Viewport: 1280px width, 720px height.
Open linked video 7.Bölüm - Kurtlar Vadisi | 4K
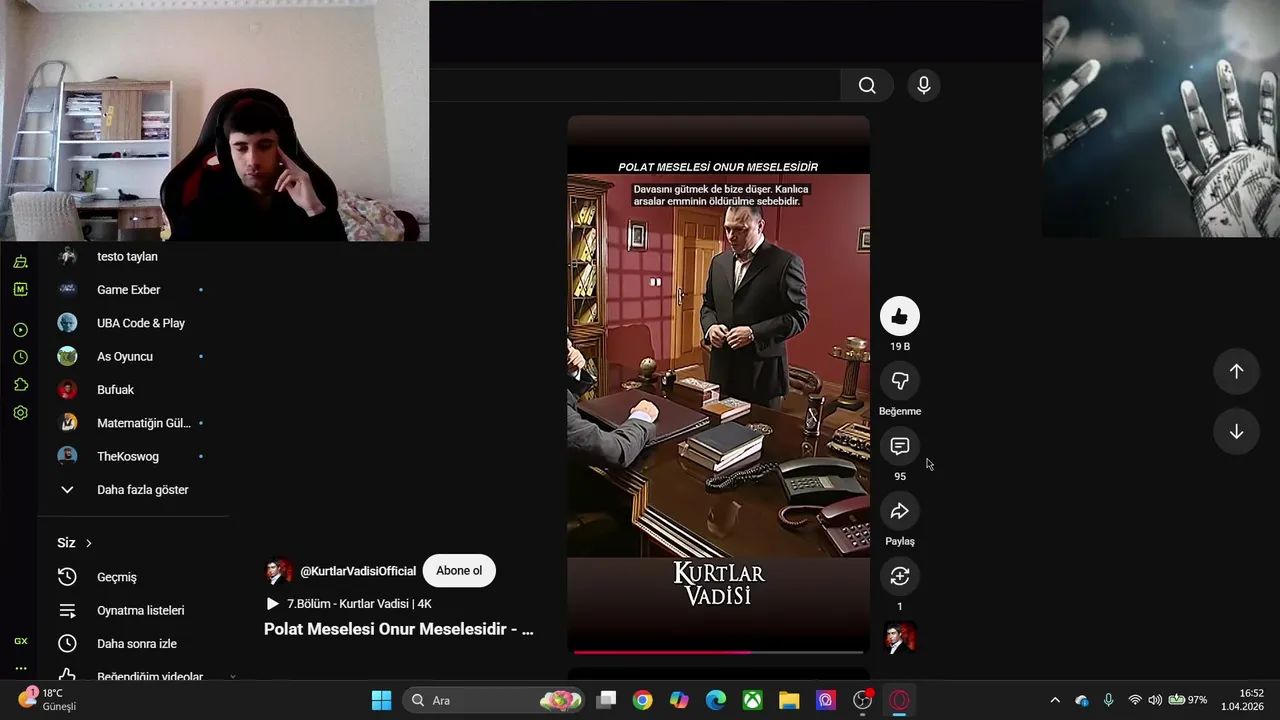pos(349,604)
